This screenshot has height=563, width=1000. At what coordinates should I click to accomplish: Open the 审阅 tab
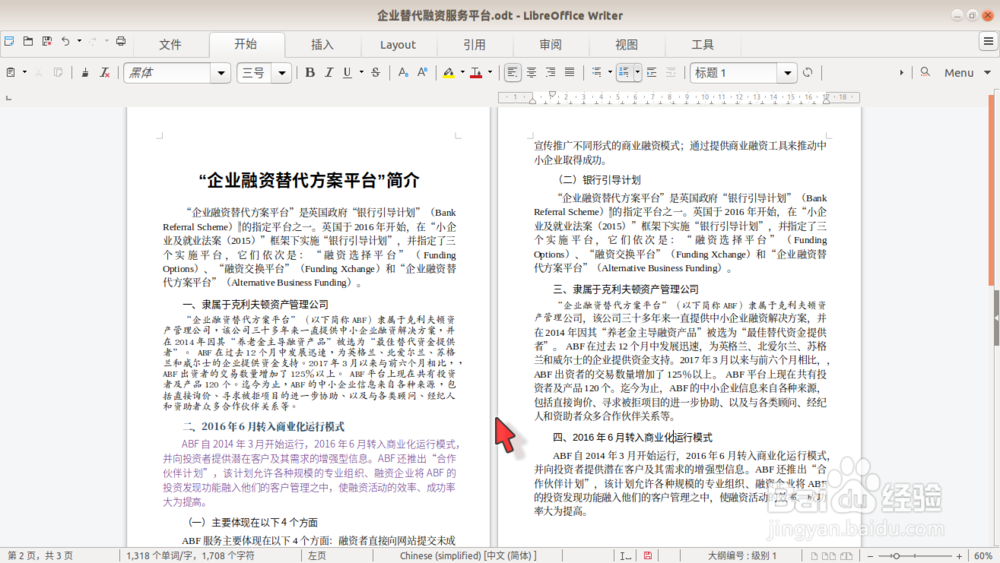click(550, 45)
